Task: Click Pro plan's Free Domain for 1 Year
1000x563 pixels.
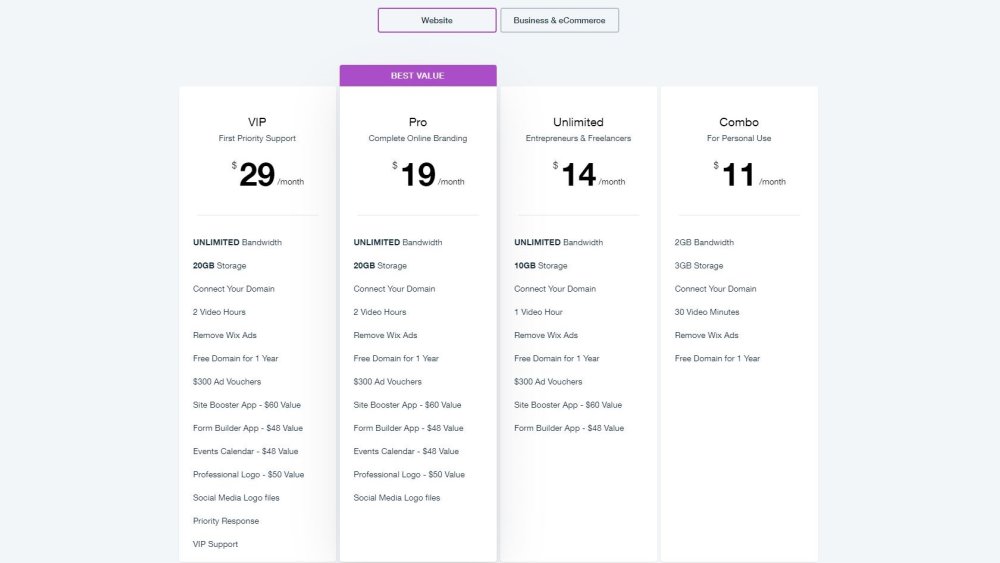Action: point(396,358)
